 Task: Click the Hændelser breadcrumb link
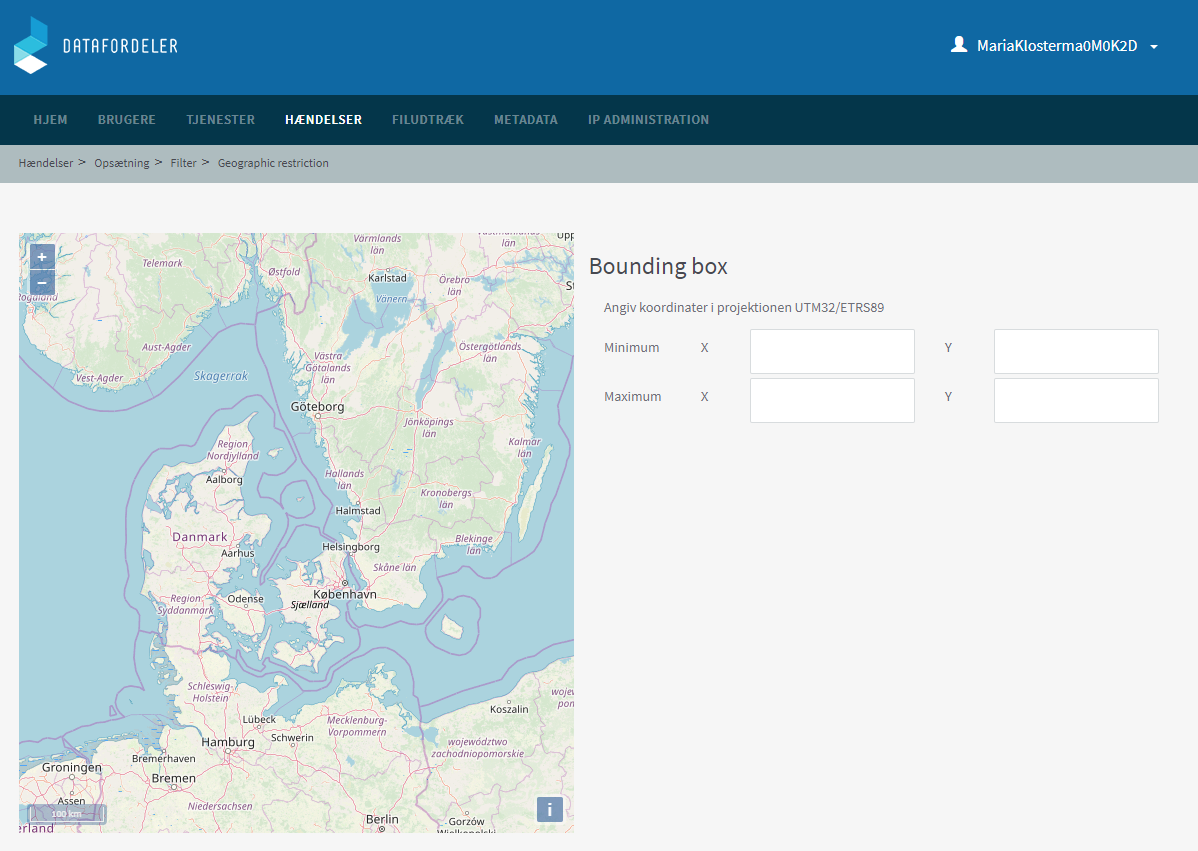[46, 163]
